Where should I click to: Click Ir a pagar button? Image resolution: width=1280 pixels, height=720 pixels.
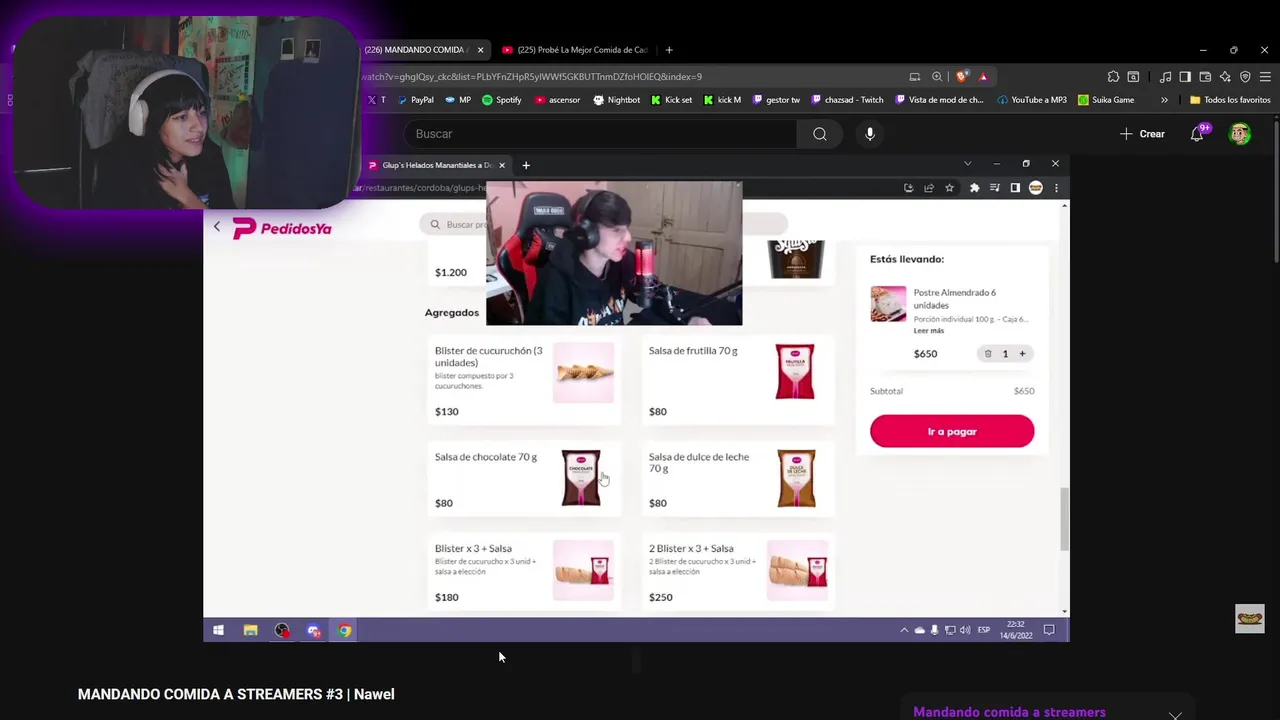click(x=952, y=432)
